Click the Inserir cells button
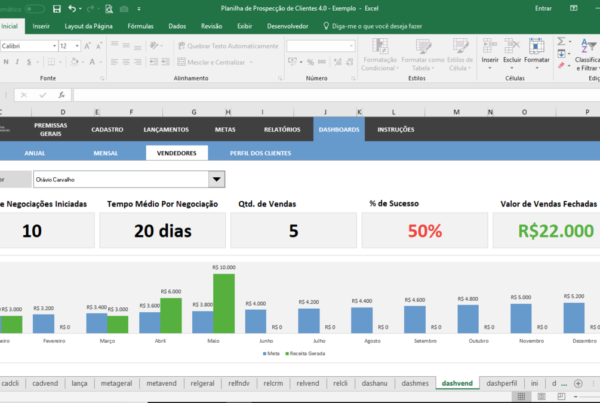This screenshot has height=403, width=600. pos(490,54)
